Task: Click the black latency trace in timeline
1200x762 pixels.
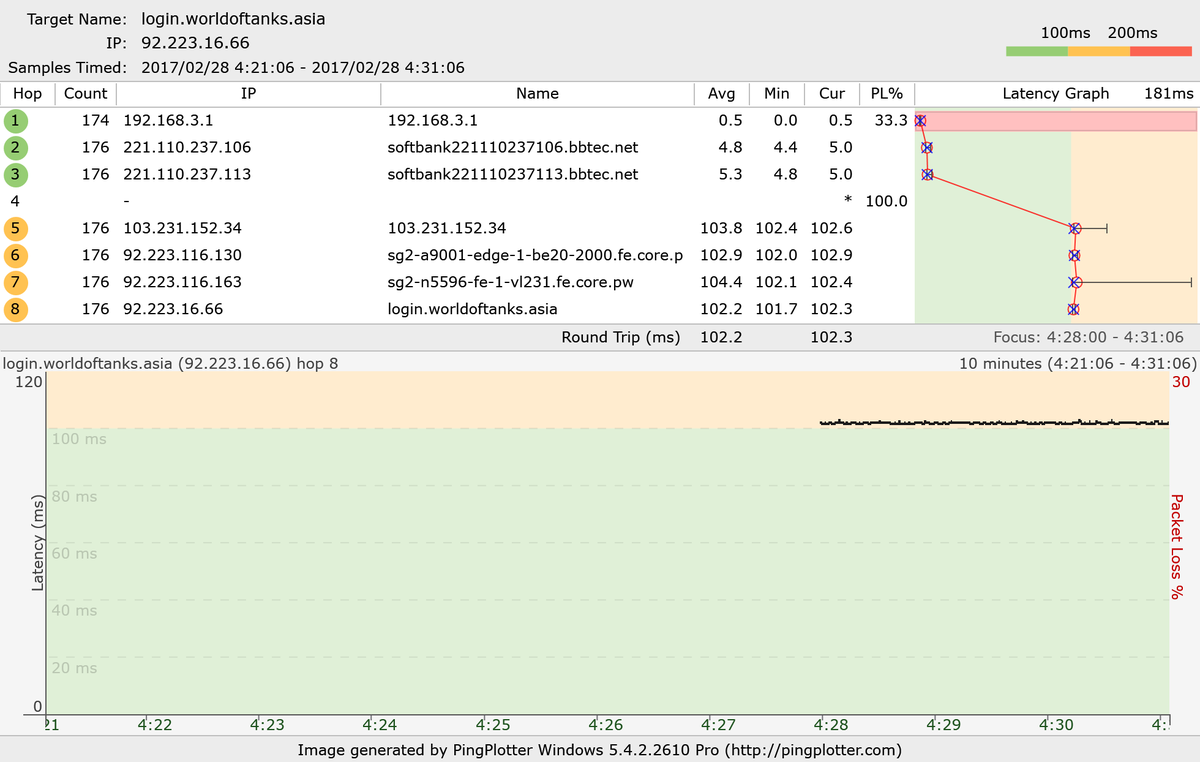Action: point(994,424)
